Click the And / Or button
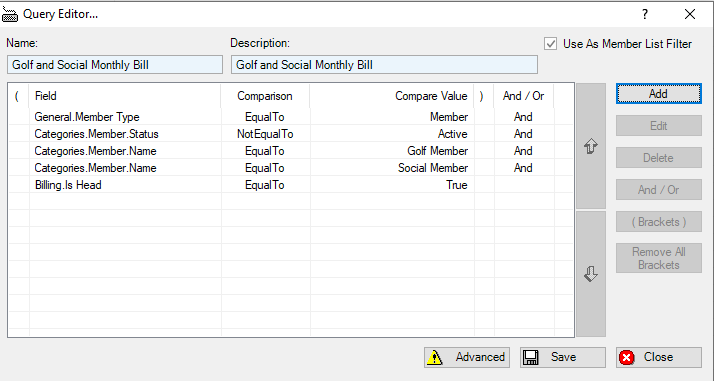The image size is (714, 381). coord(658,190)
